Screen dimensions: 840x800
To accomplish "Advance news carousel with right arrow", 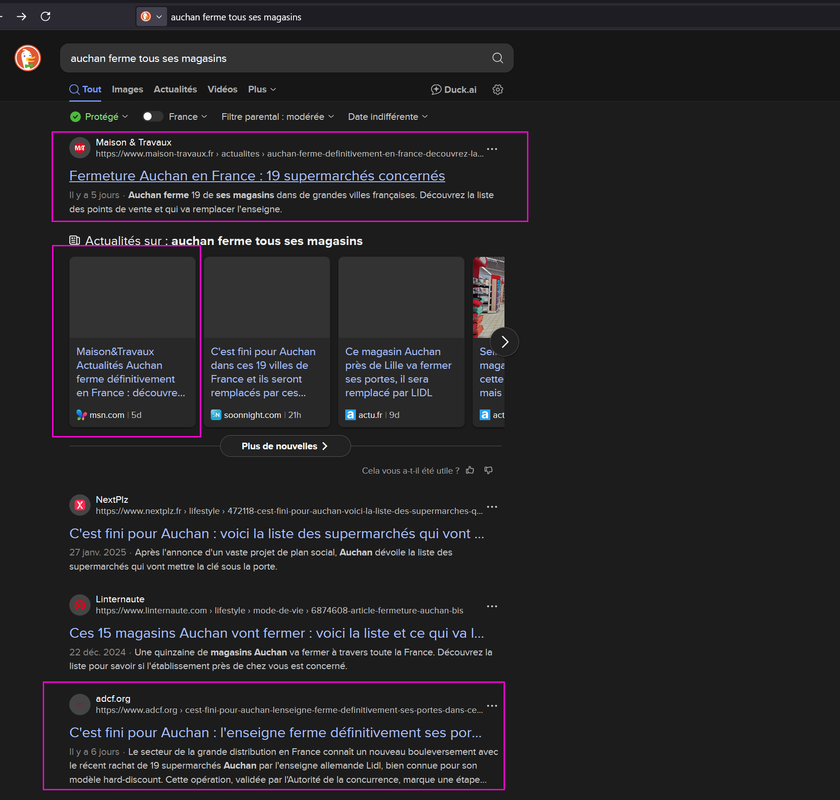I will [x=505, y=342].
